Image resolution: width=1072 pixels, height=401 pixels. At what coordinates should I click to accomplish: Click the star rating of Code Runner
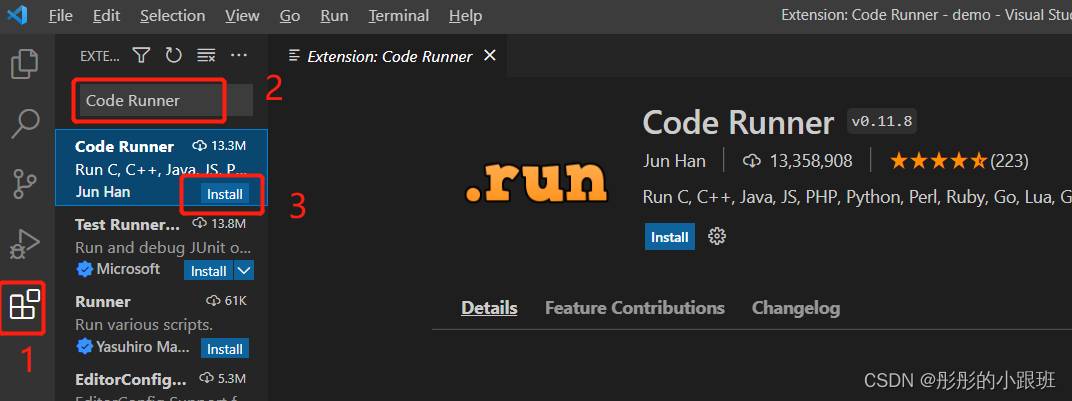coord(938,161)
